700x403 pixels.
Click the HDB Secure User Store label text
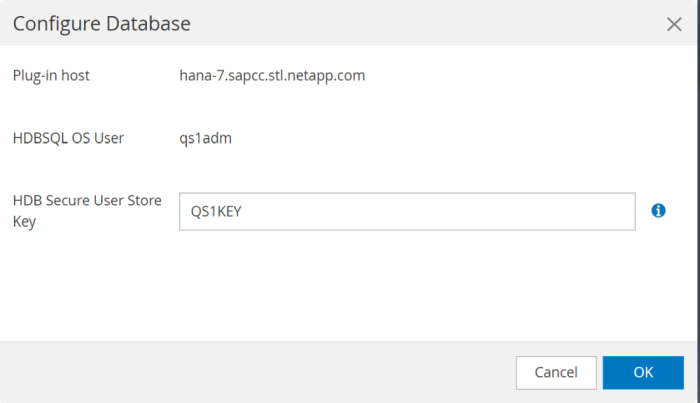pos(85,201)
